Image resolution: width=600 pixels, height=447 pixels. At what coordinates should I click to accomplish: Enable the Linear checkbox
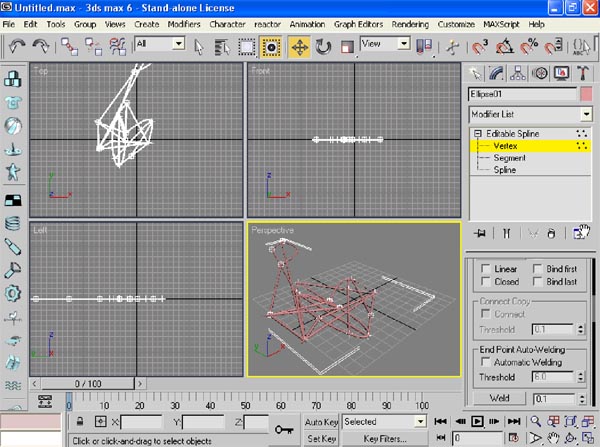[487, 269]
